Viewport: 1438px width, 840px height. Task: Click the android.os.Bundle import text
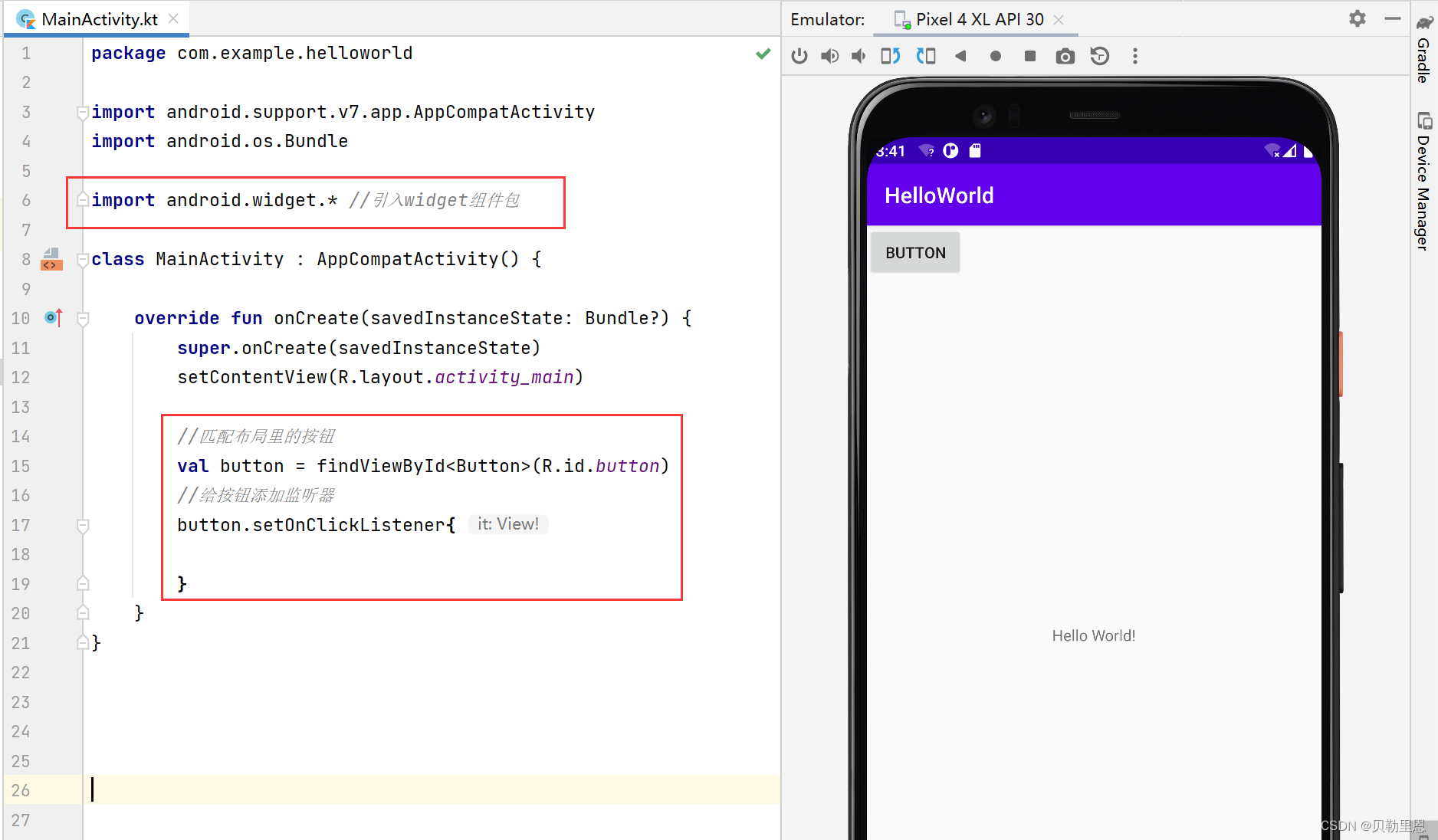click(257, 141)
